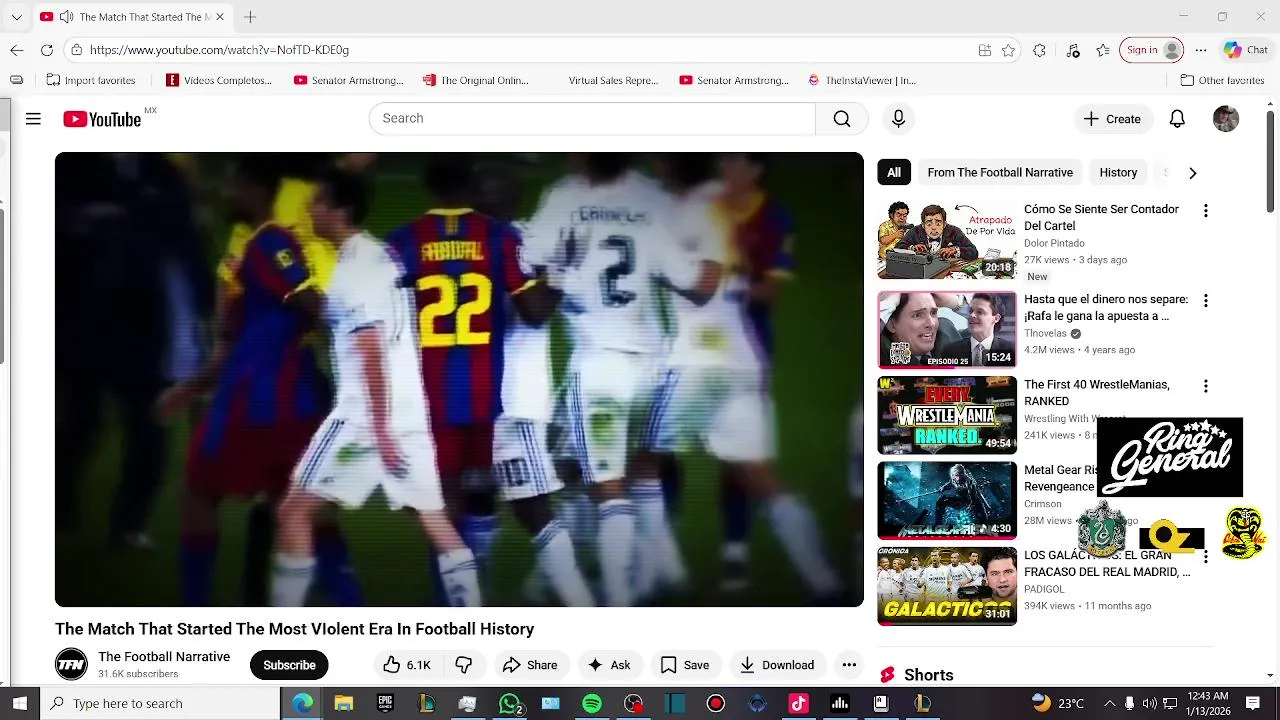Select From The Football Narrative chip
This screenshot has height=720, width=1280.
(1000, 172)
